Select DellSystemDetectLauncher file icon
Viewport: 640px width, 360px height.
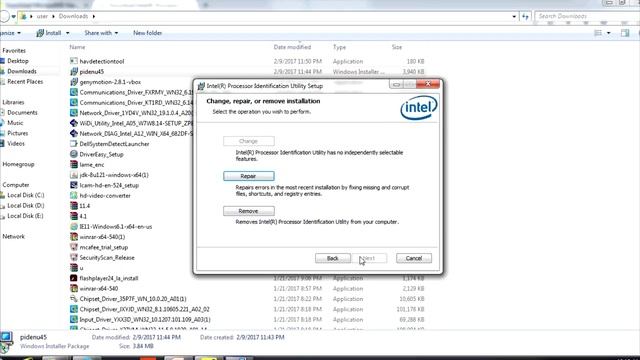74,144
